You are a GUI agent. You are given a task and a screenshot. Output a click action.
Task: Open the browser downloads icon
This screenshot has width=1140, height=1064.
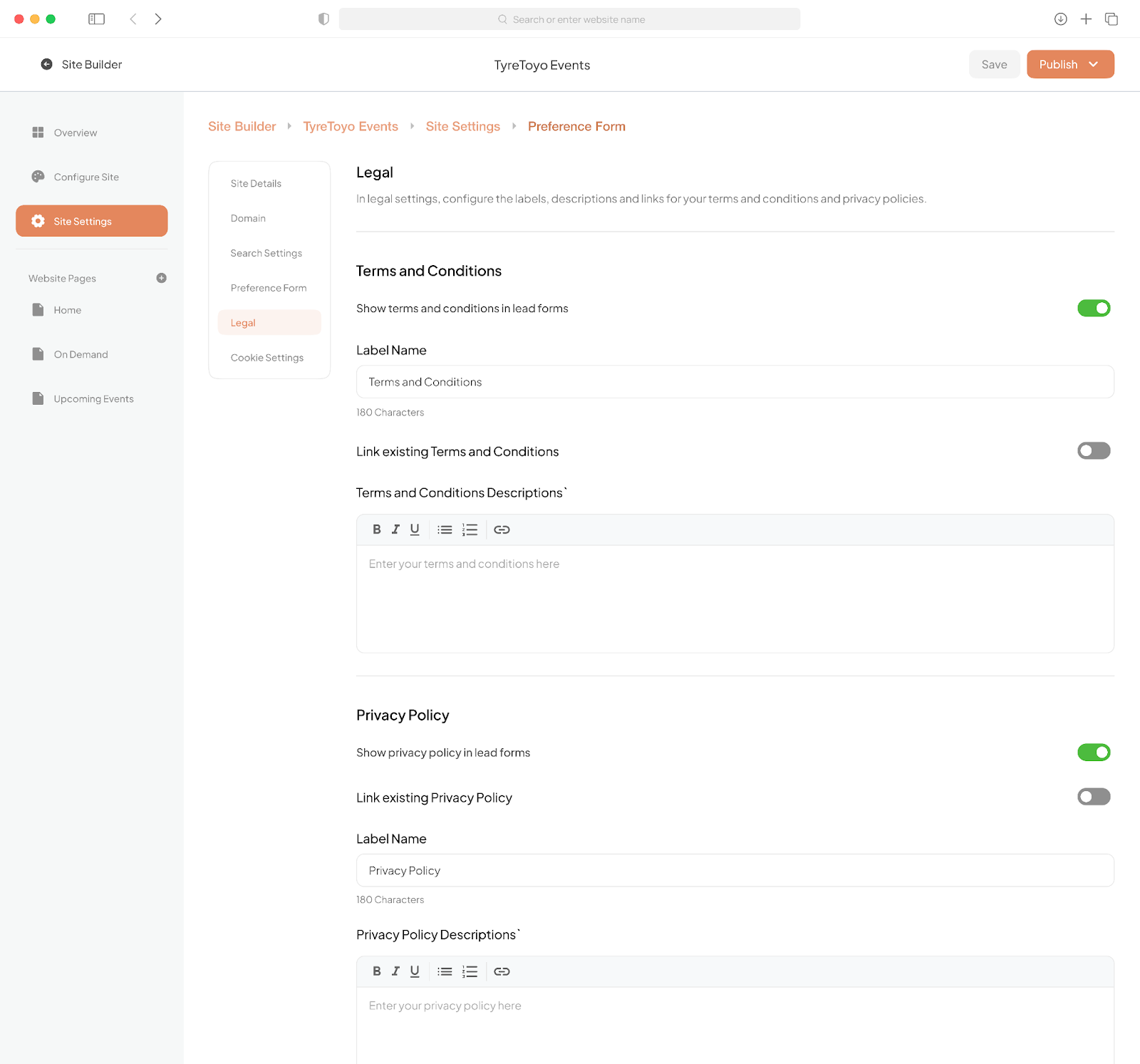pos(1060,19)
